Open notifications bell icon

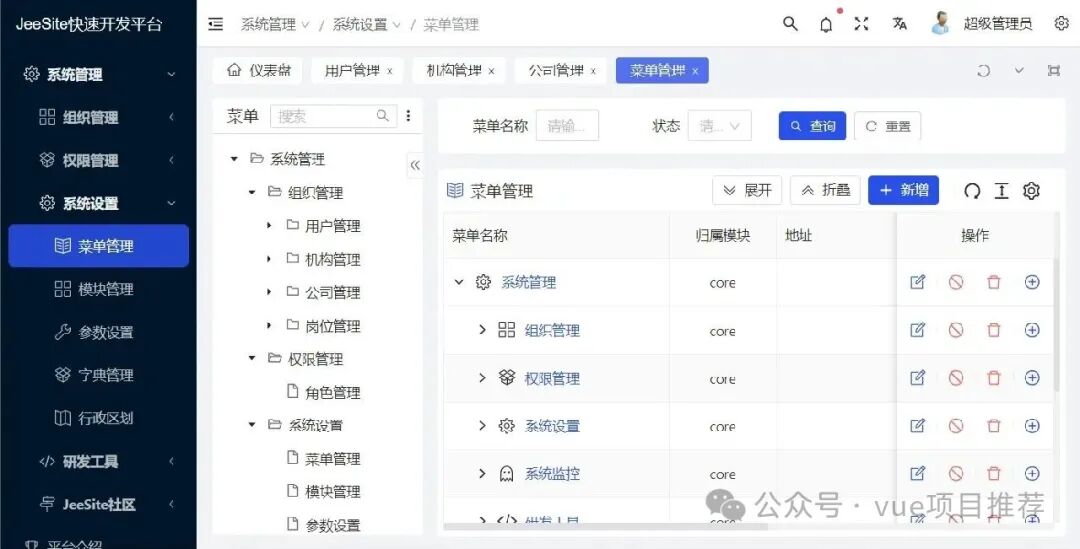[826, 25]
